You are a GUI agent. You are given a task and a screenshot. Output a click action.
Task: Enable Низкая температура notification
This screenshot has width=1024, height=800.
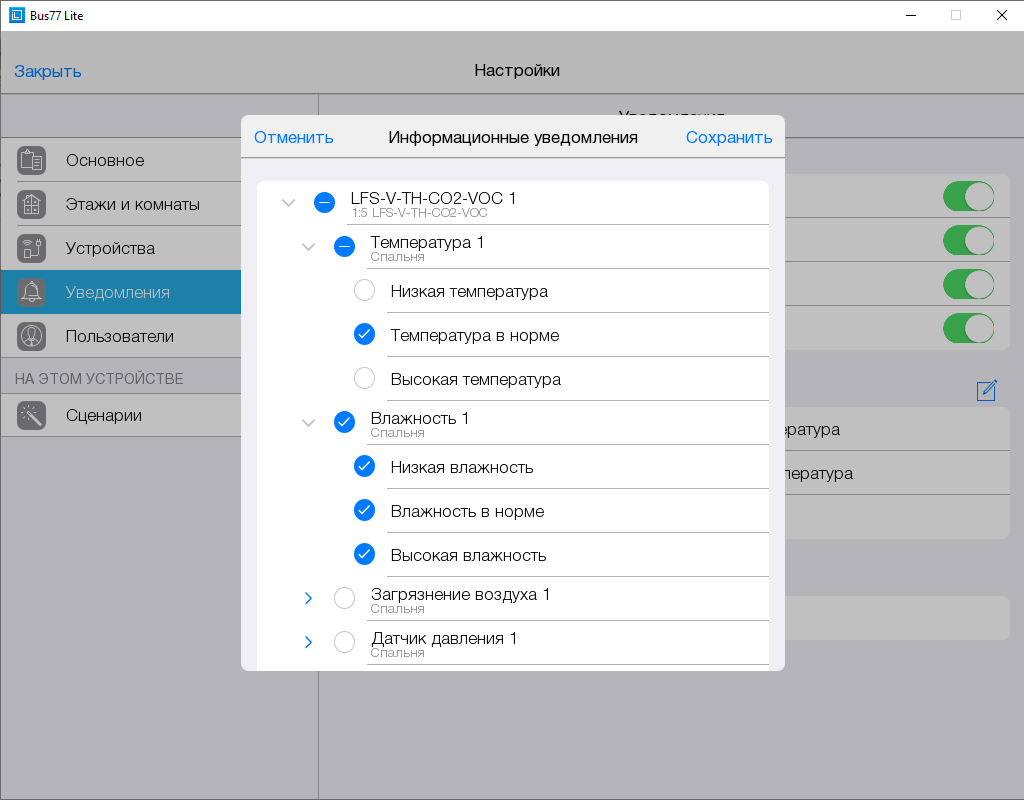click(365, 291)
